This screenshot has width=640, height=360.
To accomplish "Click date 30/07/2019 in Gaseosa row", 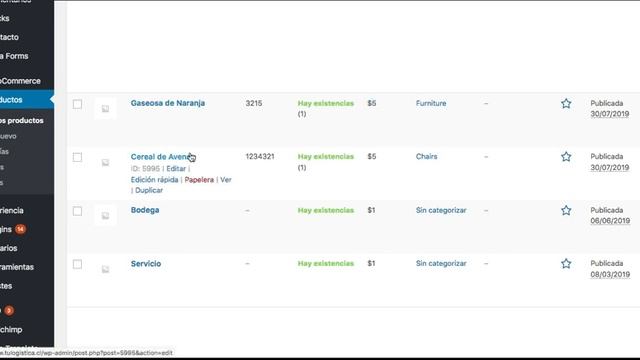I will point(610,114).
